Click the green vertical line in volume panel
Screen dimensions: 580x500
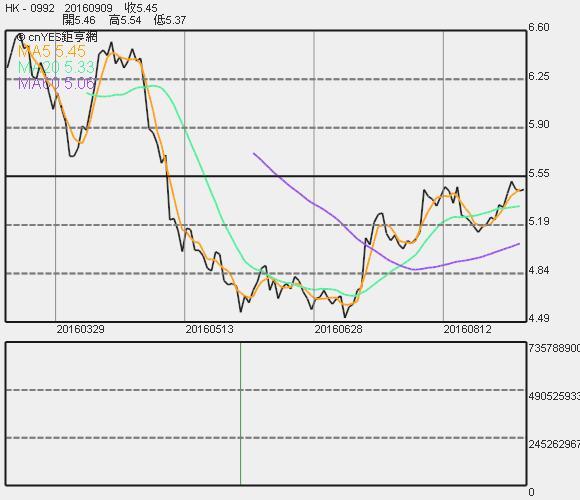(240, 413)
